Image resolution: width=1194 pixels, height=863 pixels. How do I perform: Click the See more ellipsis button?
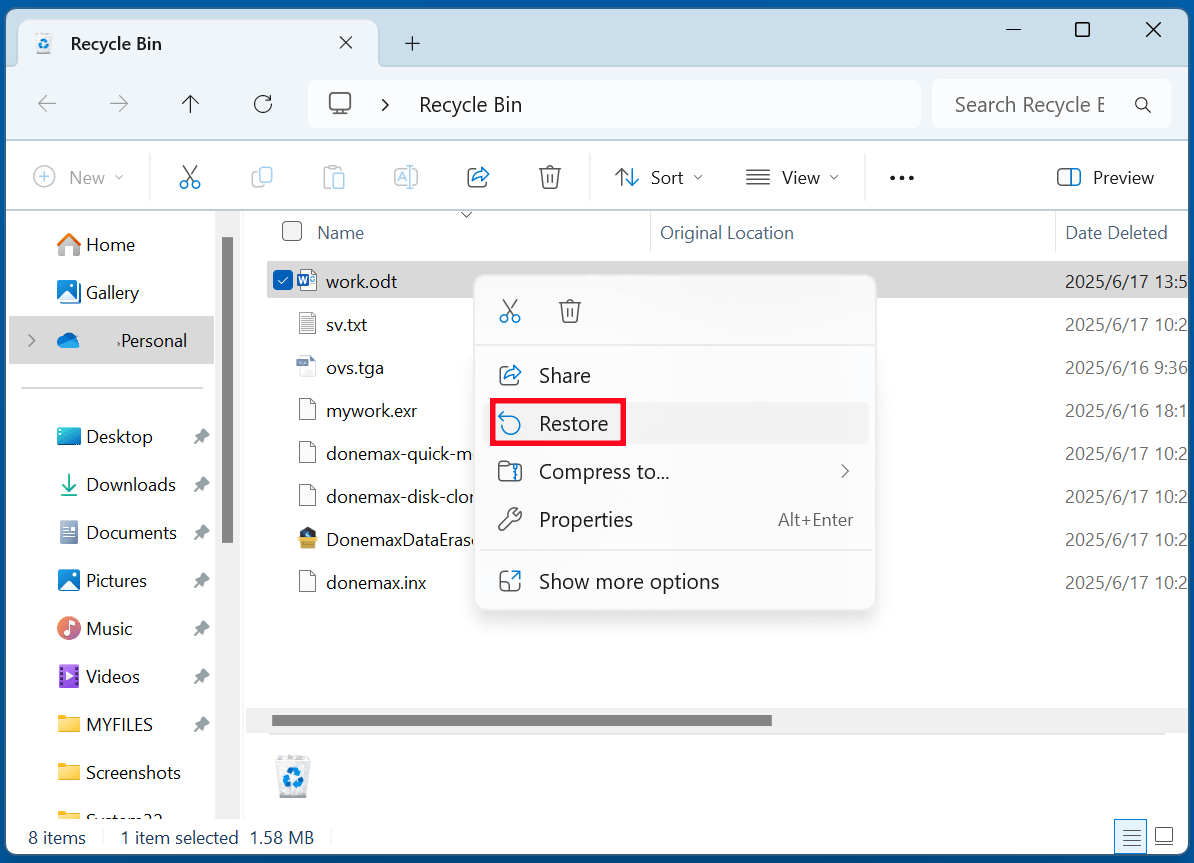901,177
